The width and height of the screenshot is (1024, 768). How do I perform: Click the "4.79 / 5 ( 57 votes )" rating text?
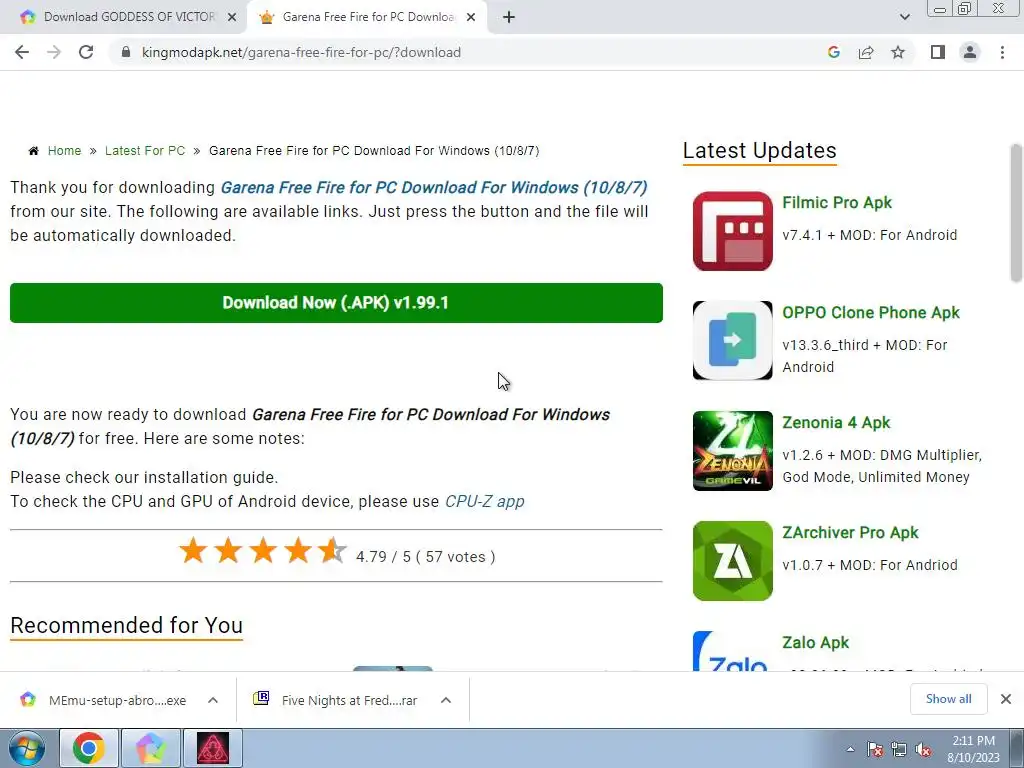[x=426, y=557]
